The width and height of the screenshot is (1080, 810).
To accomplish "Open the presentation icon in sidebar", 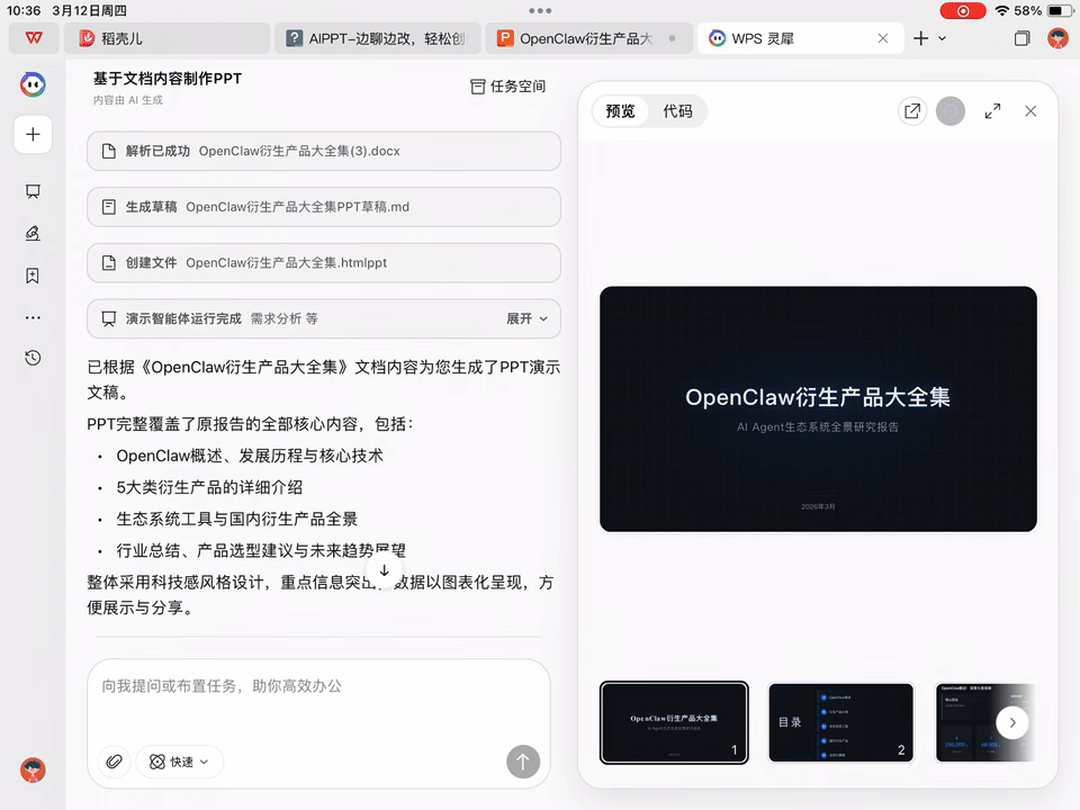I will [32, 191].
